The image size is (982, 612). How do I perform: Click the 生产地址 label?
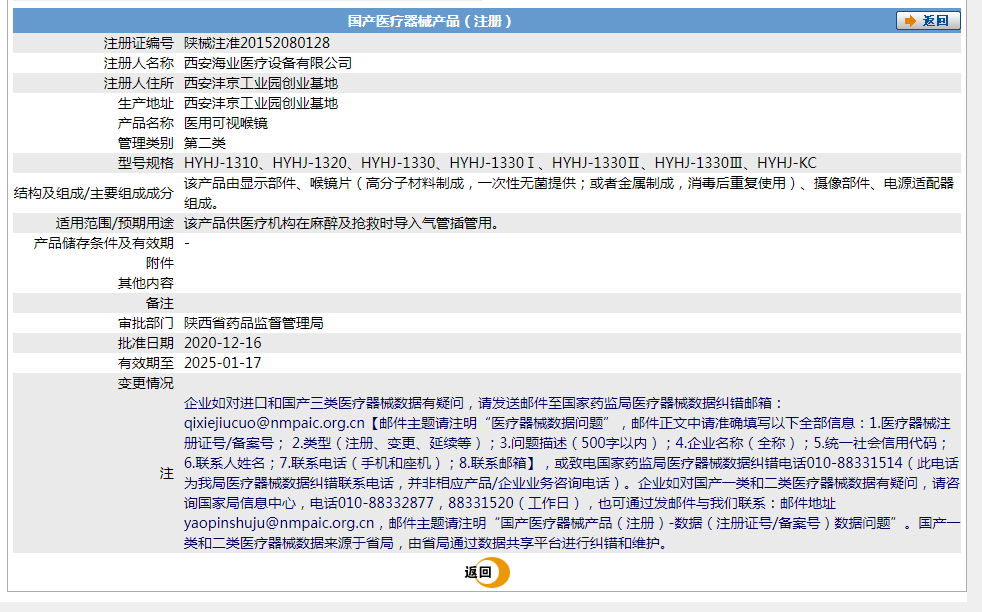[x=145, y=103]
